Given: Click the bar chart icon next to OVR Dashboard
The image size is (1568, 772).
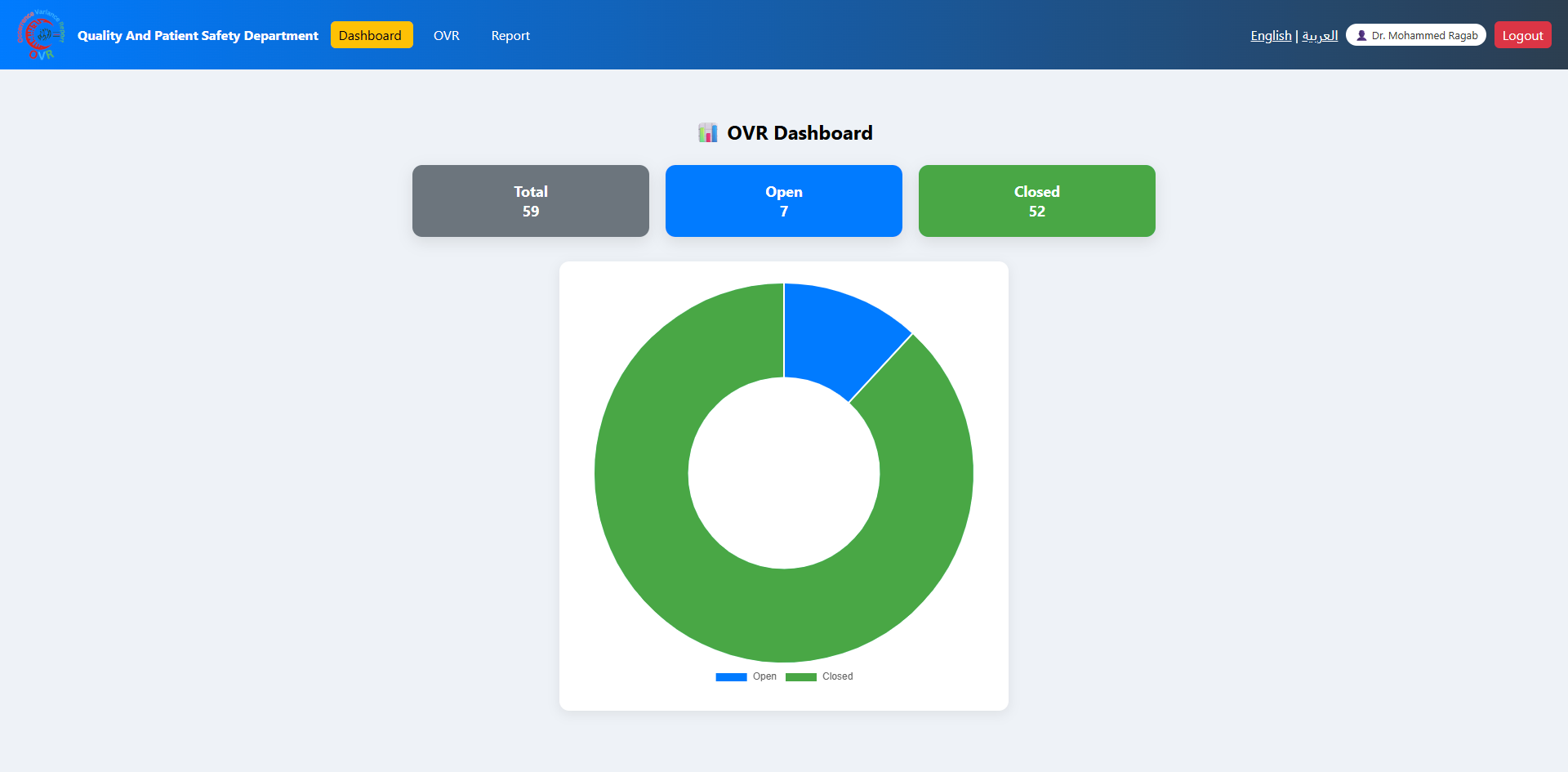Looking at the screenshot, I should point(708,132).
